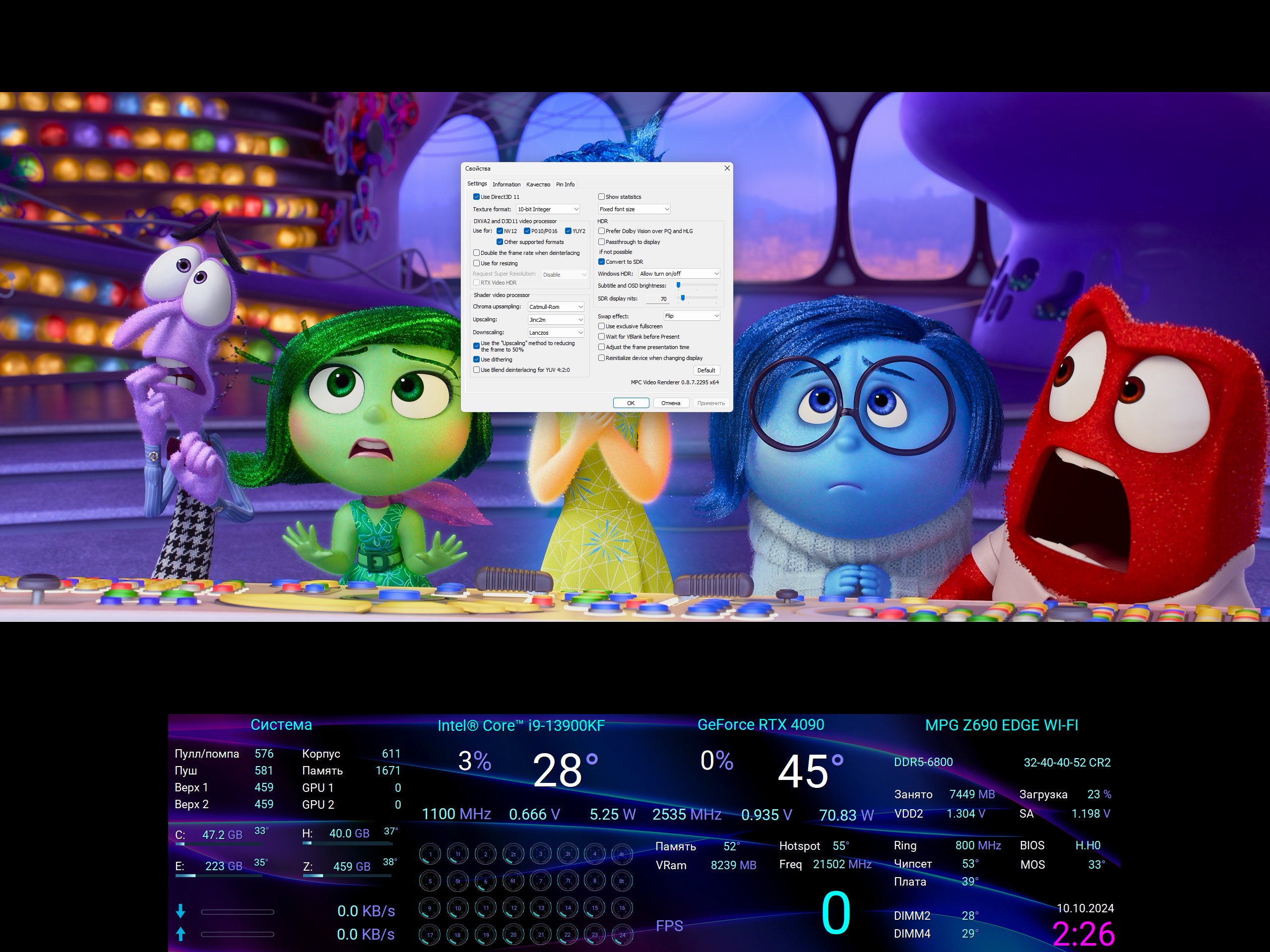Click the blue upload arrow icon
1270x952 pixels.
180,934
